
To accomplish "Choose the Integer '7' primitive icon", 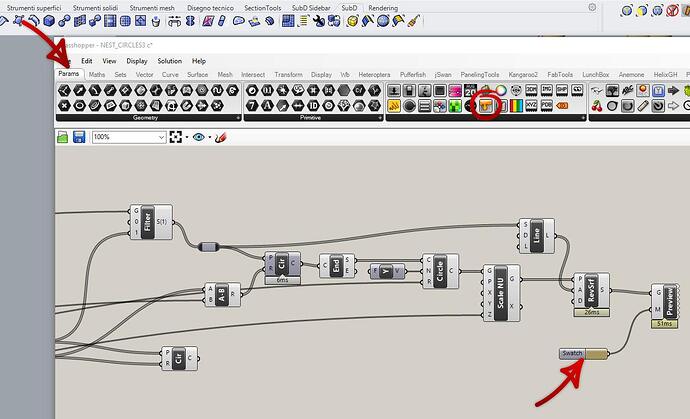I will pos(252,106).
